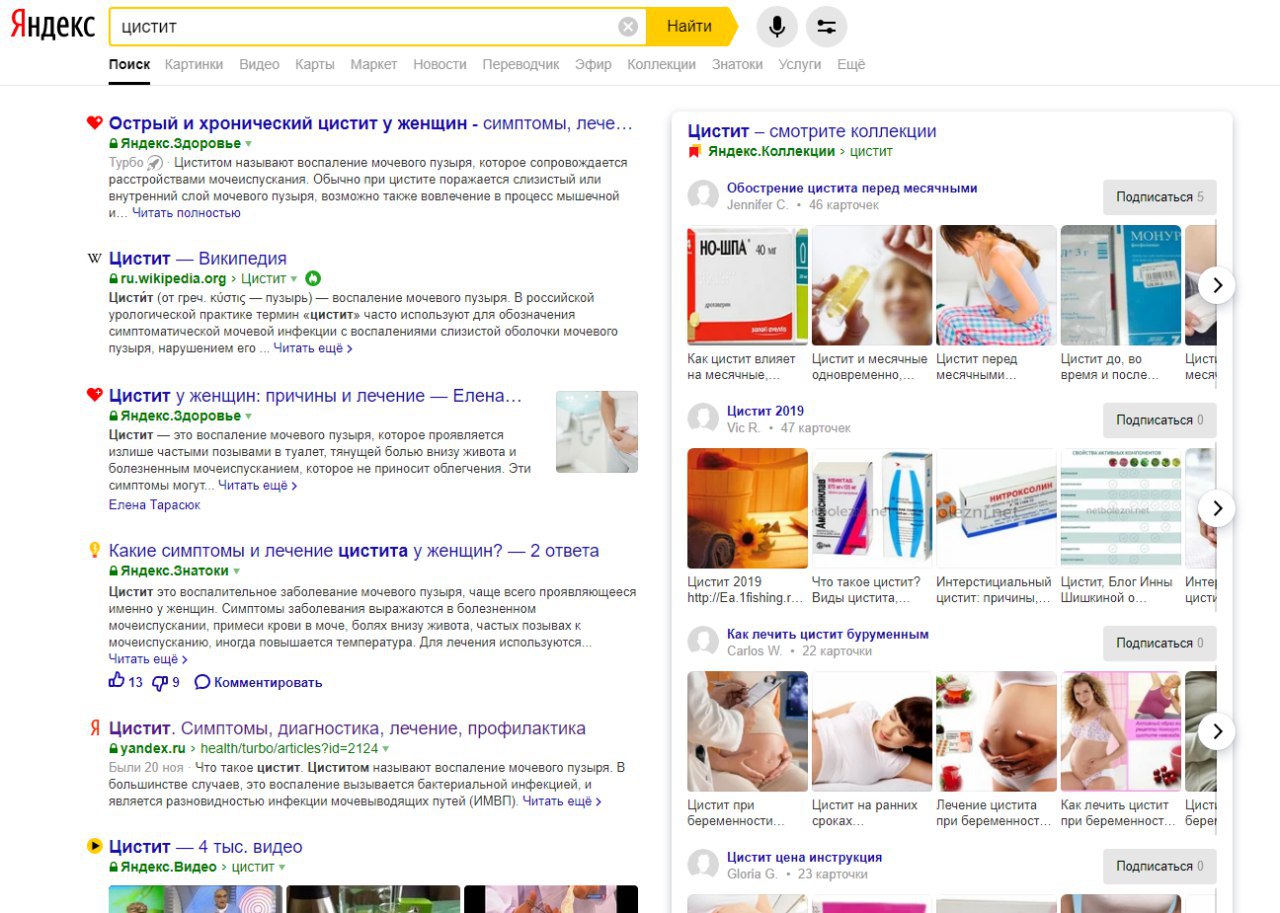Open Цистит у женщин: причины и лечение link

coord(315,395)
